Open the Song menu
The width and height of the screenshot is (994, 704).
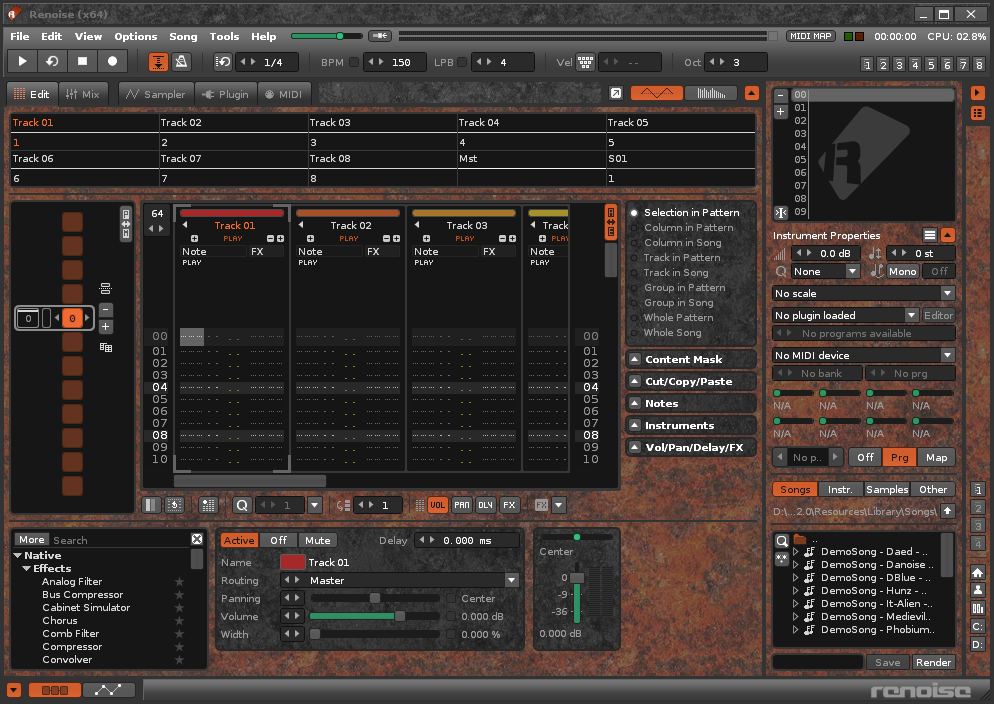point(183,36)
